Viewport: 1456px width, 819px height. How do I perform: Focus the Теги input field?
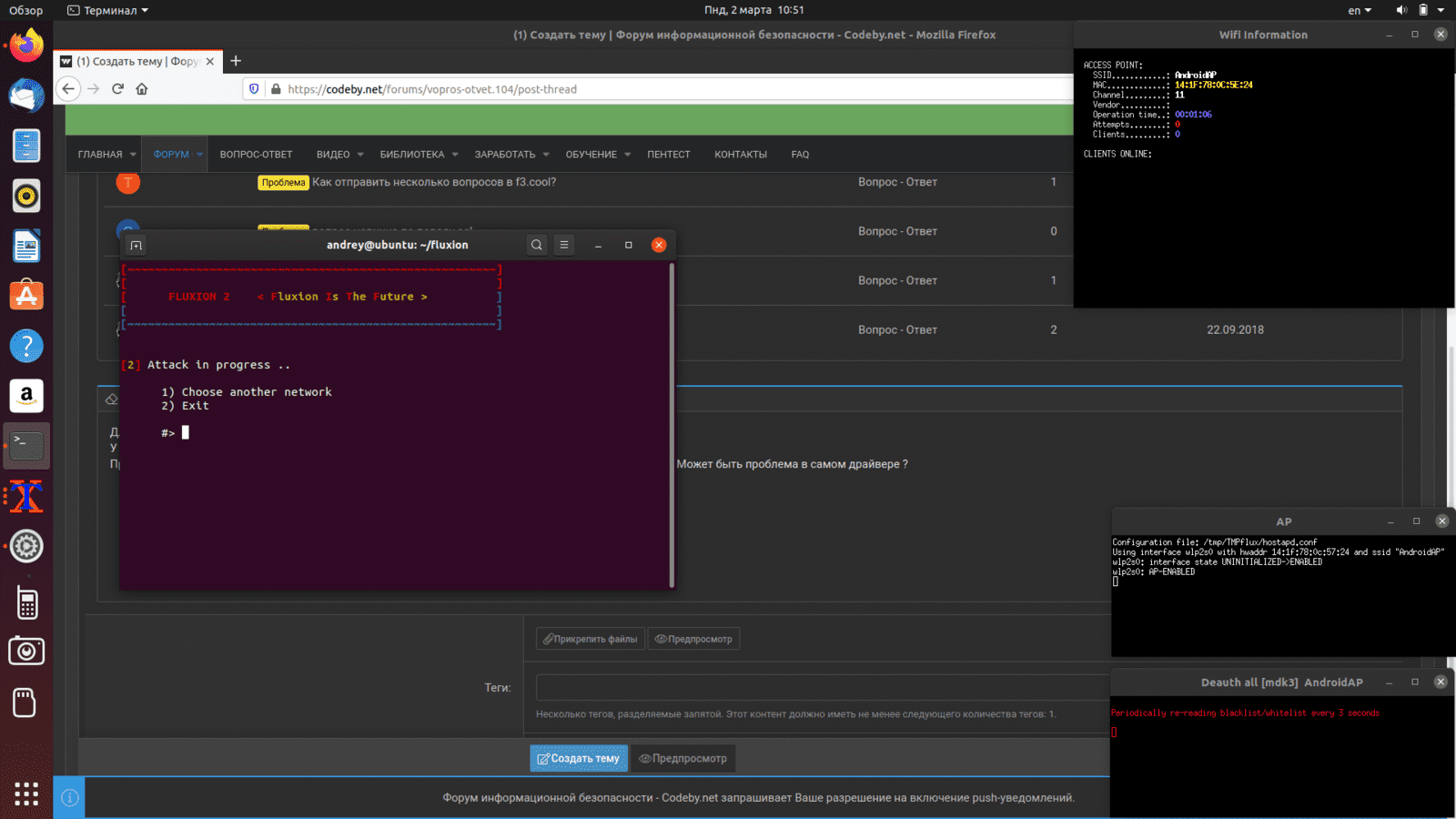pyautogui.click(x=822, y=687)
